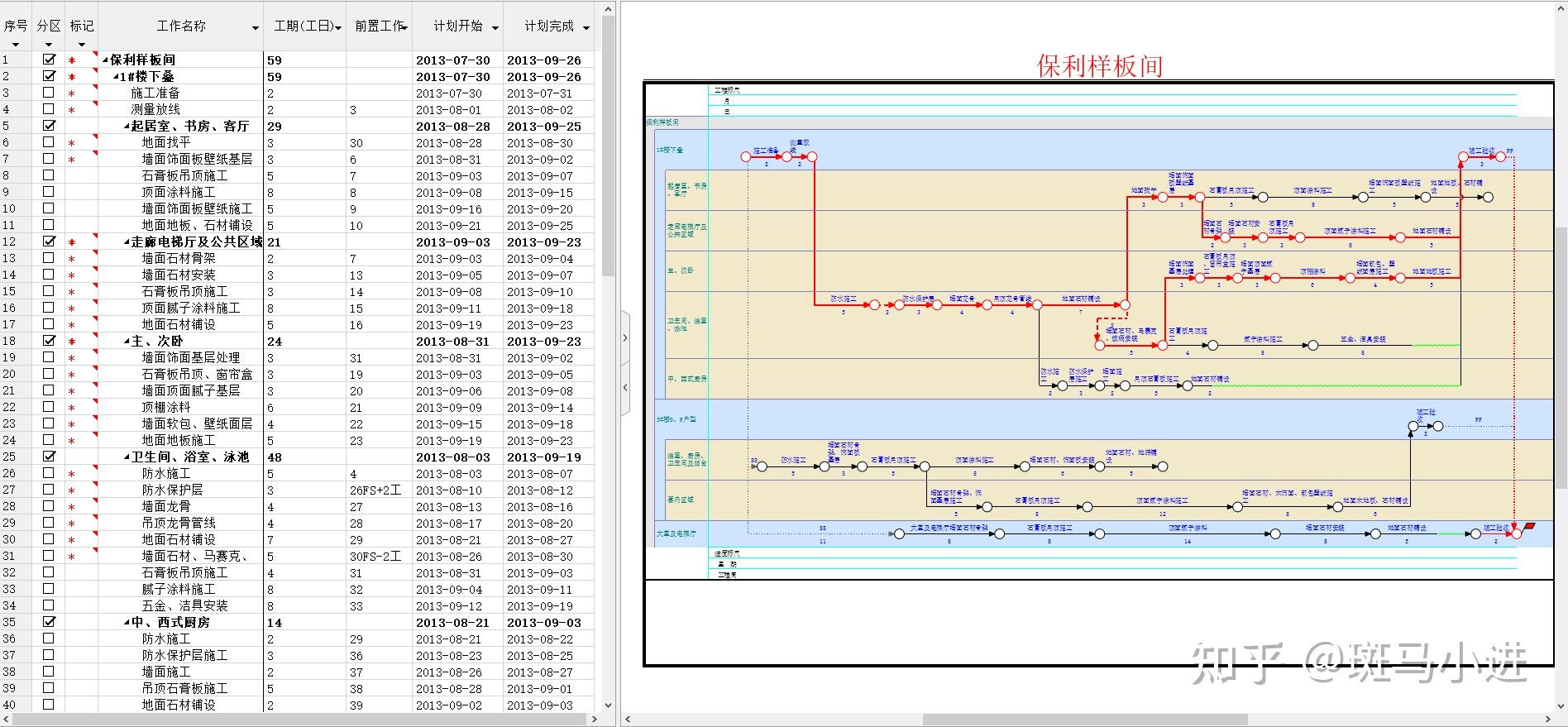1568x727 pixels.
Task: Click the splitter's left-pointing collapse arrow
Action: point(625,387)
